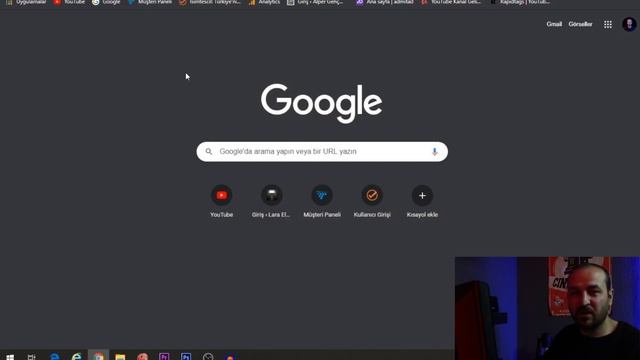Screen dimensions: 640x360
Task: Launch Adobe Premiere Pro from taskbar
Action: coord(164,357)
